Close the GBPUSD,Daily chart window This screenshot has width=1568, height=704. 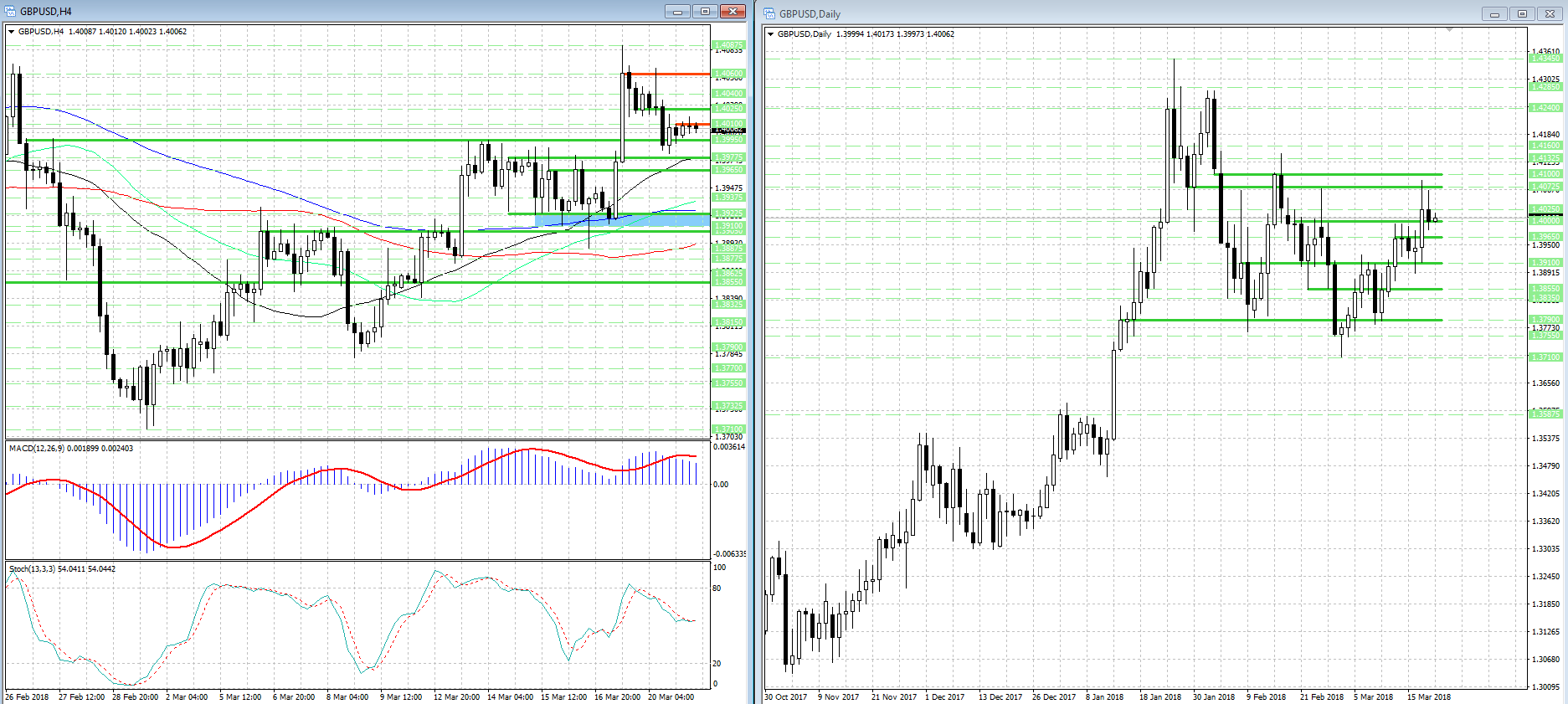[1550, 13]
